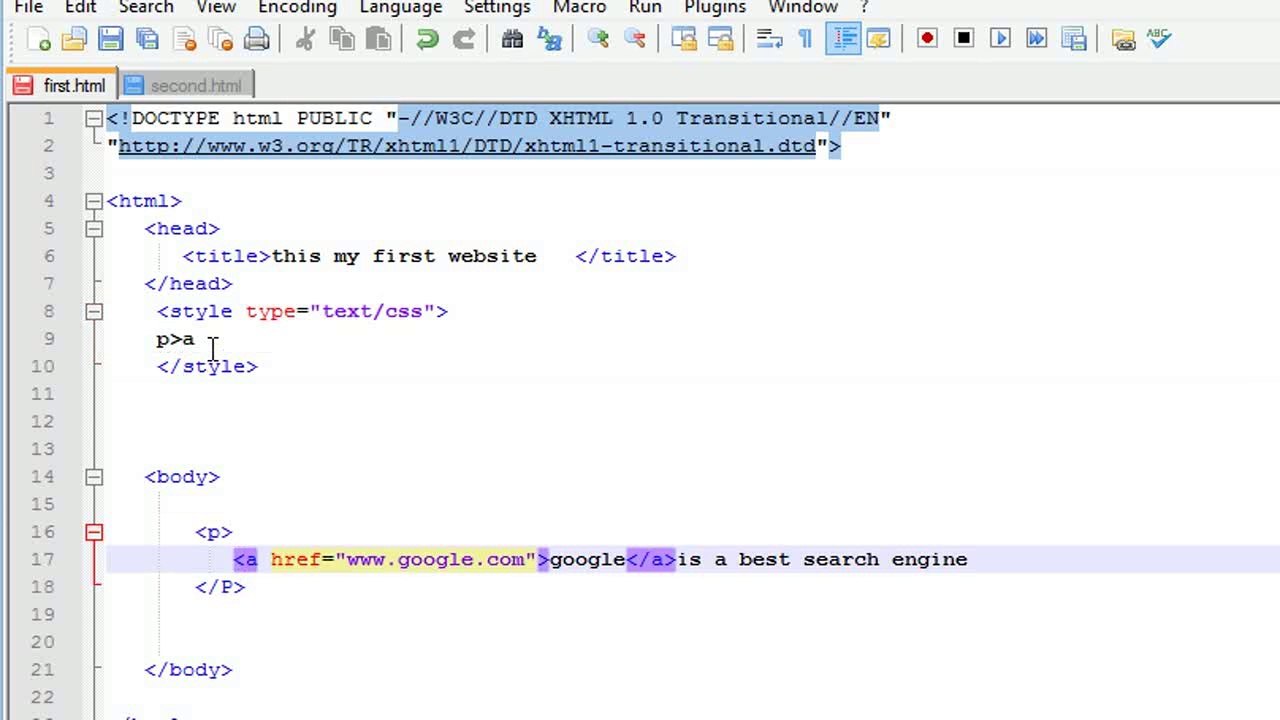
Task: Click the w3.org DTD URL on line 2
Action: 467,146
